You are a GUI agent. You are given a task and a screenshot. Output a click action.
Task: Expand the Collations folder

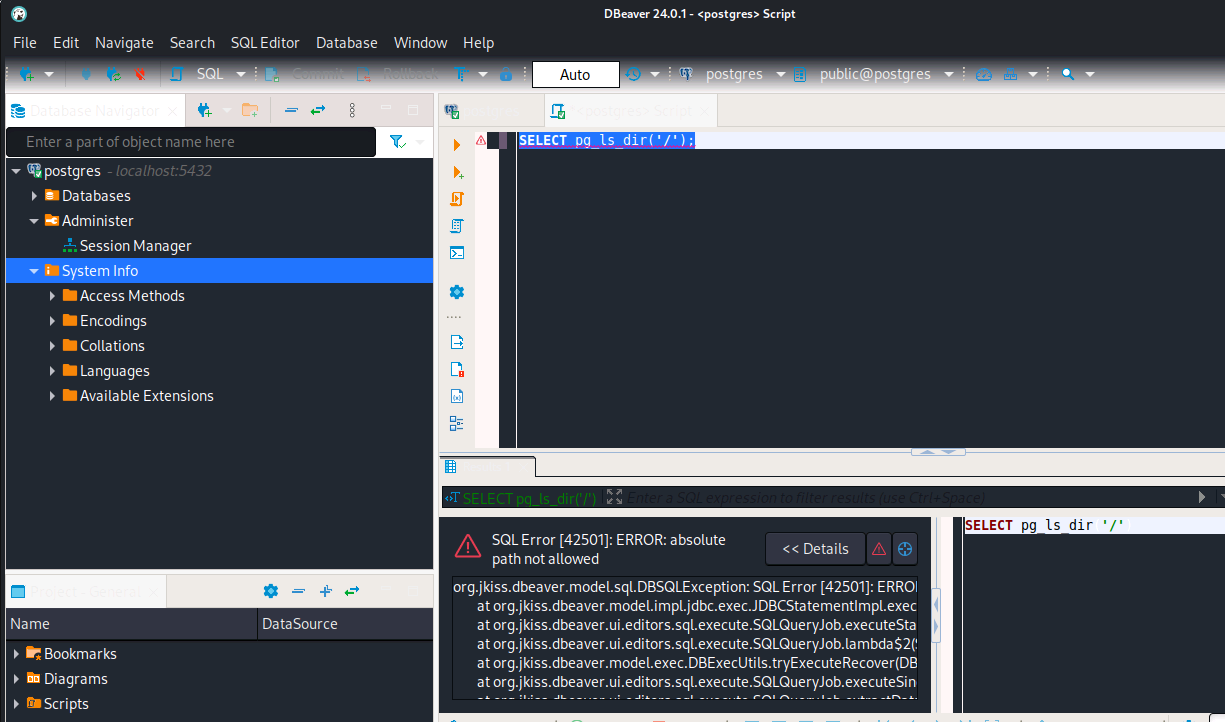pyautogui.click(x=52, y=346)
